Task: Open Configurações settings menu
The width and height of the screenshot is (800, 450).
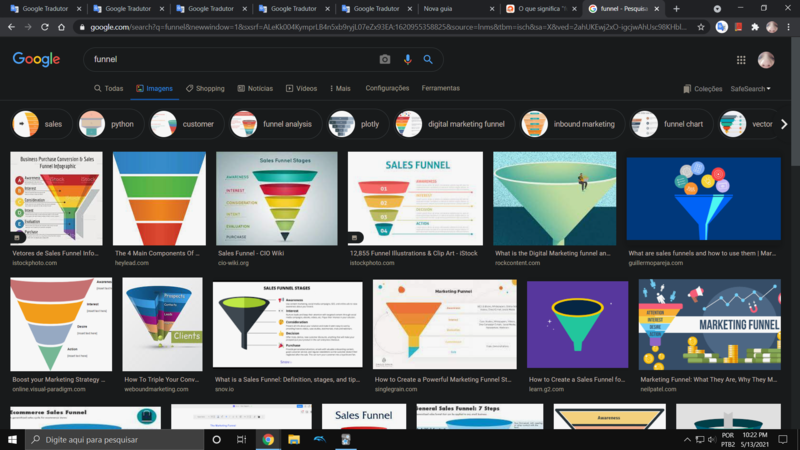Action: 387,88
